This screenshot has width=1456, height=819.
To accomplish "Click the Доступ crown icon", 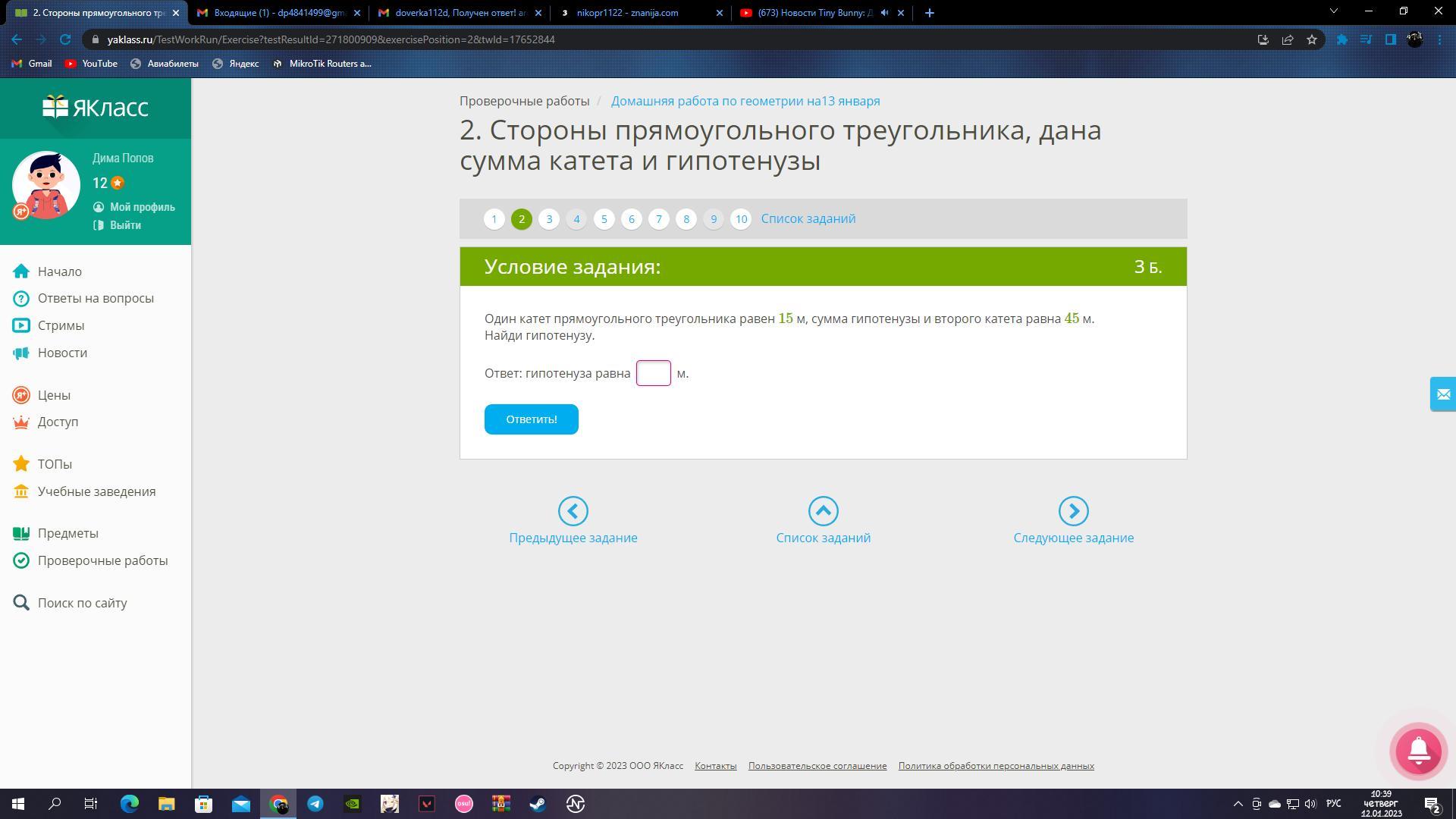I will [x=21, y=422].
